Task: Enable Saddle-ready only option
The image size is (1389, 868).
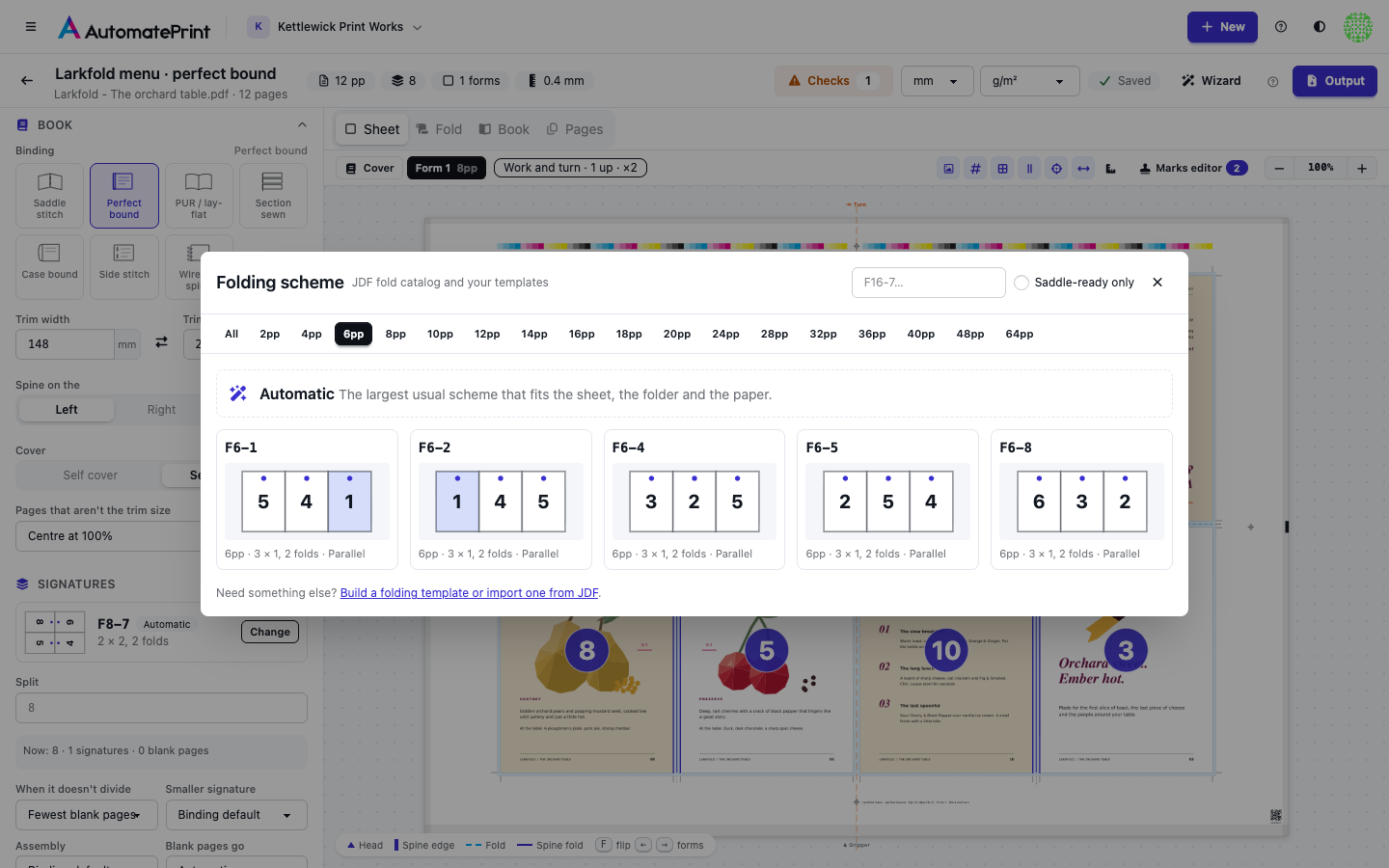Action: (x=1075, y=283)
